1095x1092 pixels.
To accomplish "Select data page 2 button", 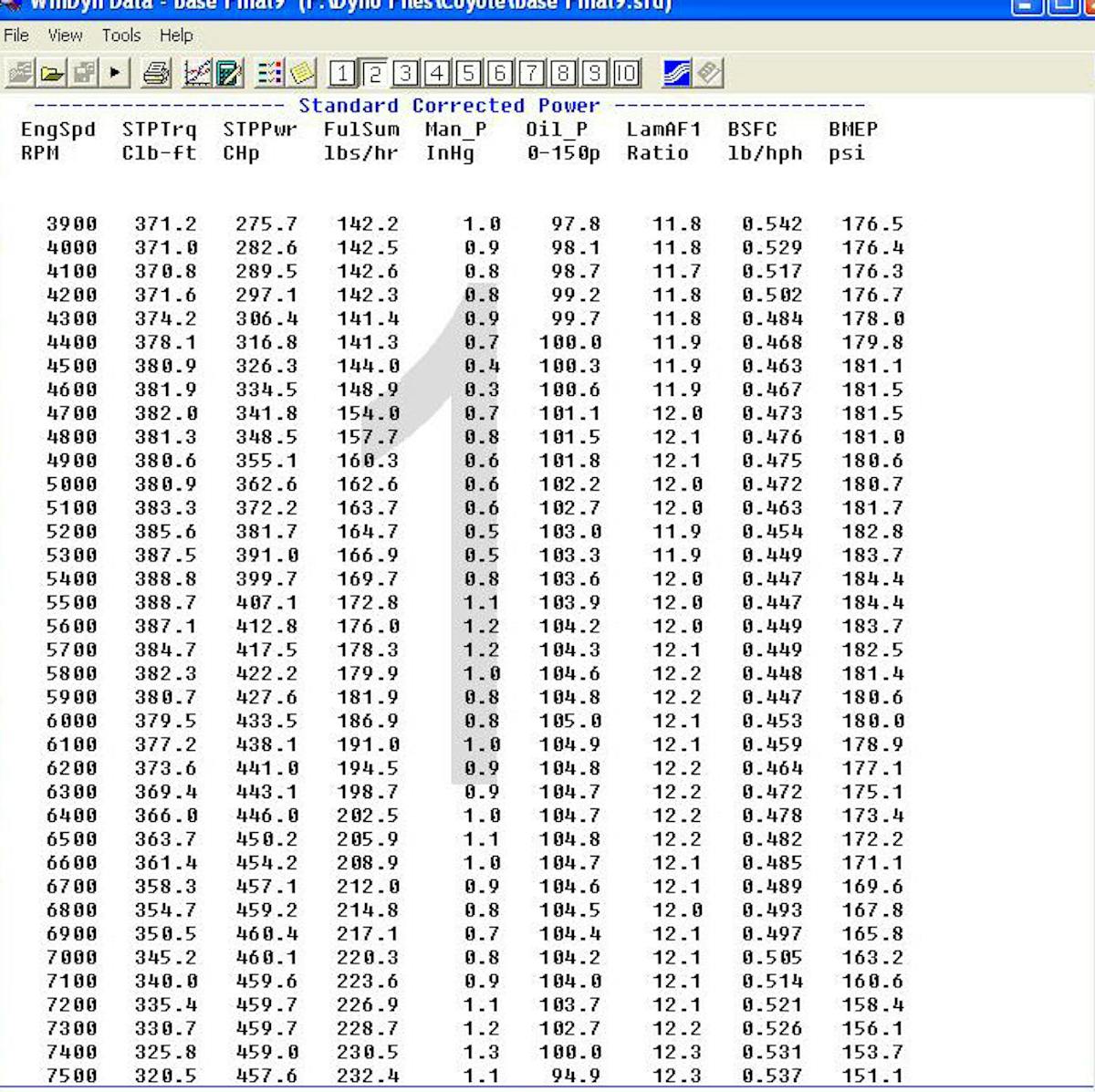I will click(374, 73).
